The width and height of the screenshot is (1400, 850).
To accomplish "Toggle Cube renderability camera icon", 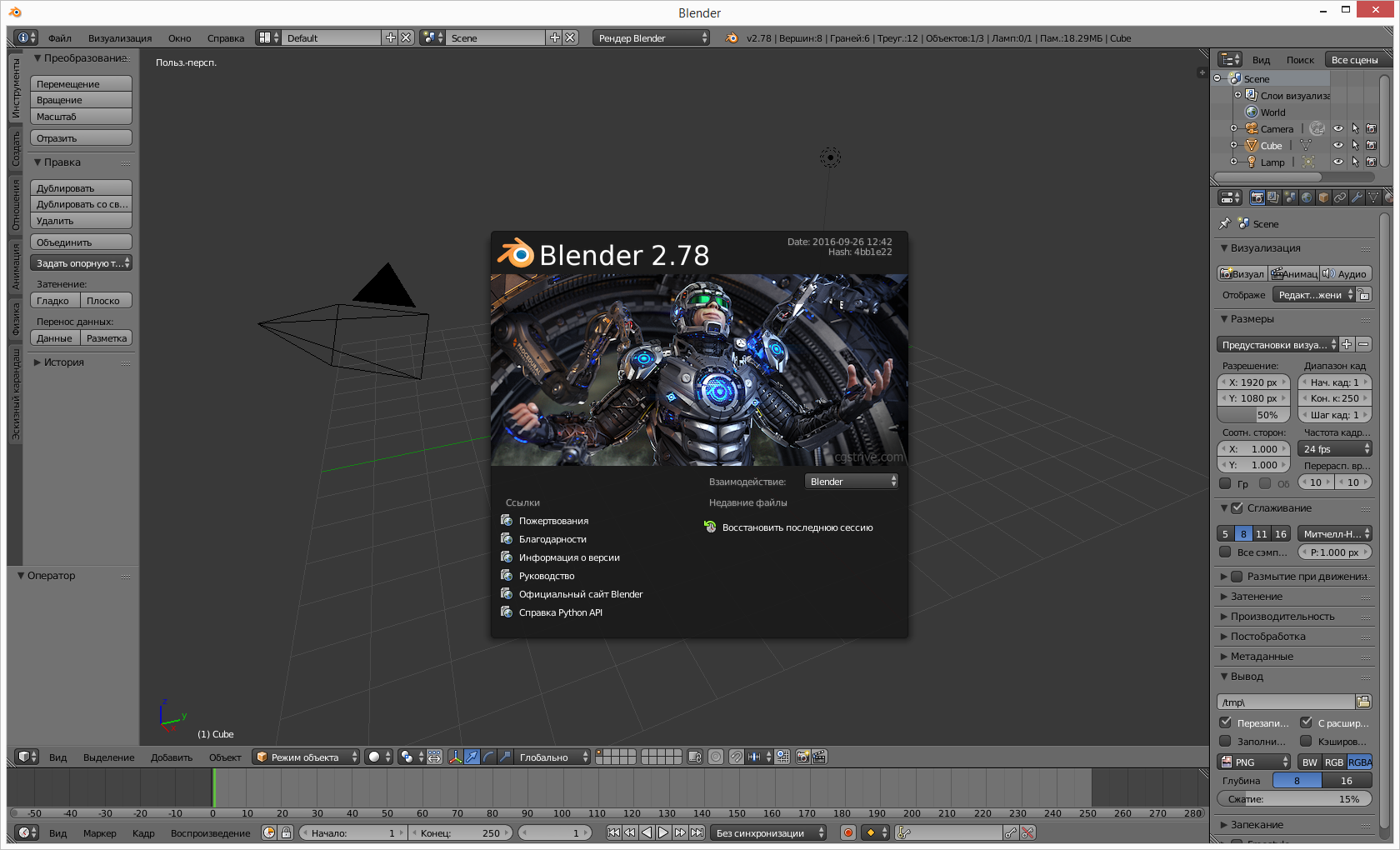I will pos(1371,145).
